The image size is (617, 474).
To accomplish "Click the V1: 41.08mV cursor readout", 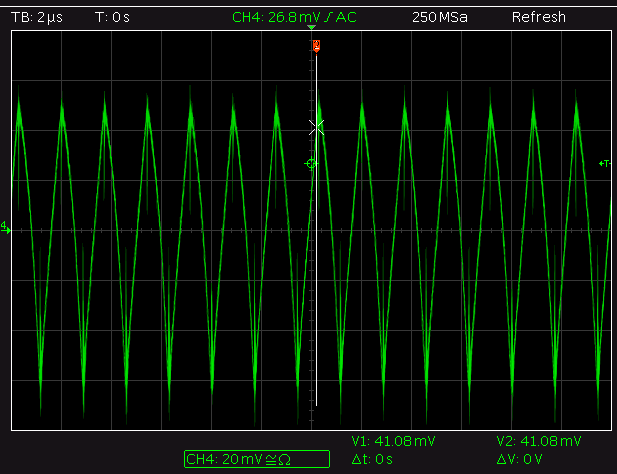I will point(393,441).
